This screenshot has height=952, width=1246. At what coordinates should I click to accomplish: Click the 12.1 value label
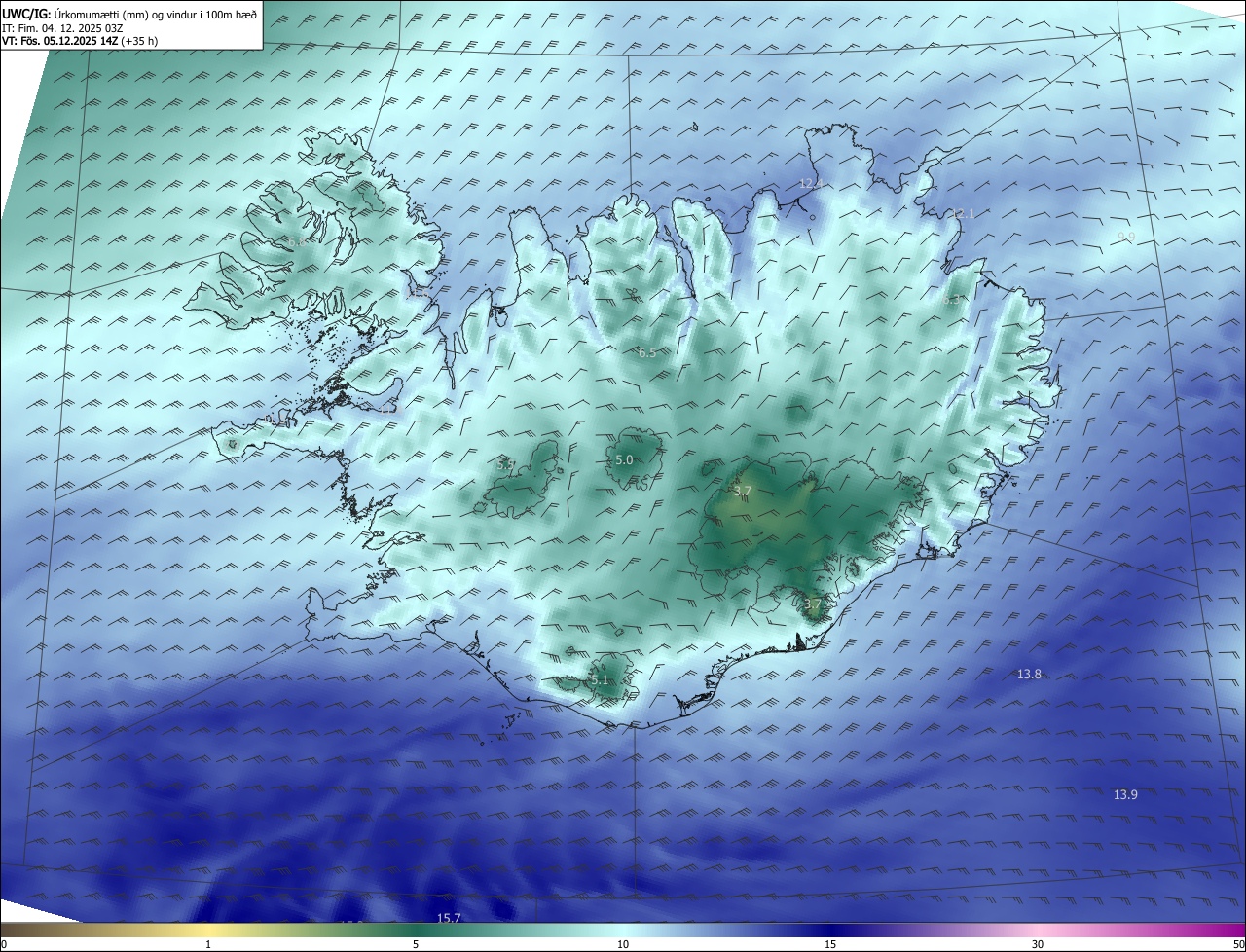pos(962,213)
